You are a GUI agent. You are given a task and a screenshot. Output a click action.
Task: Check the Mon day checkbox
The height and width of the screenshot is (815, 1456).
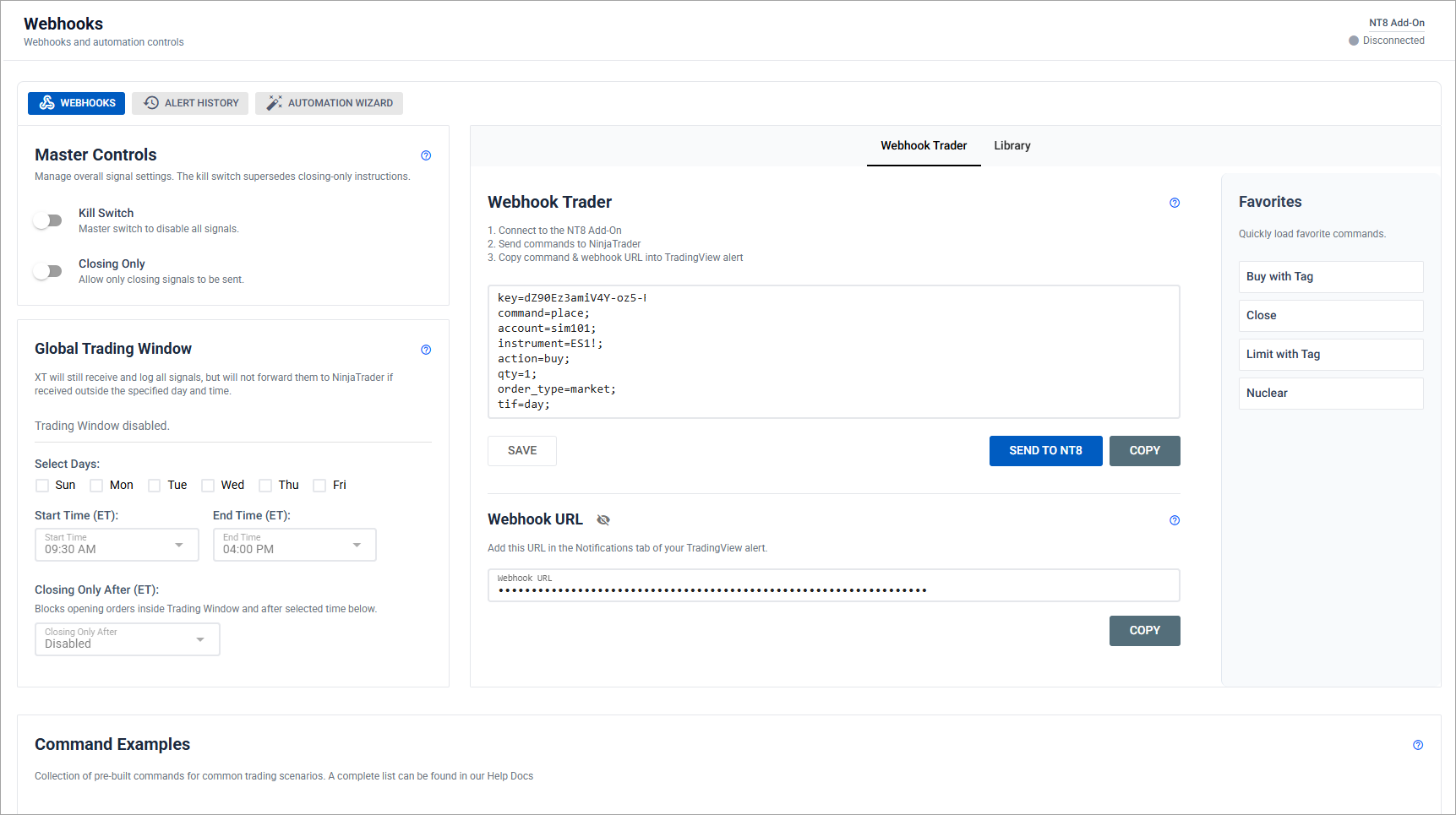click(x=96, y=486)
